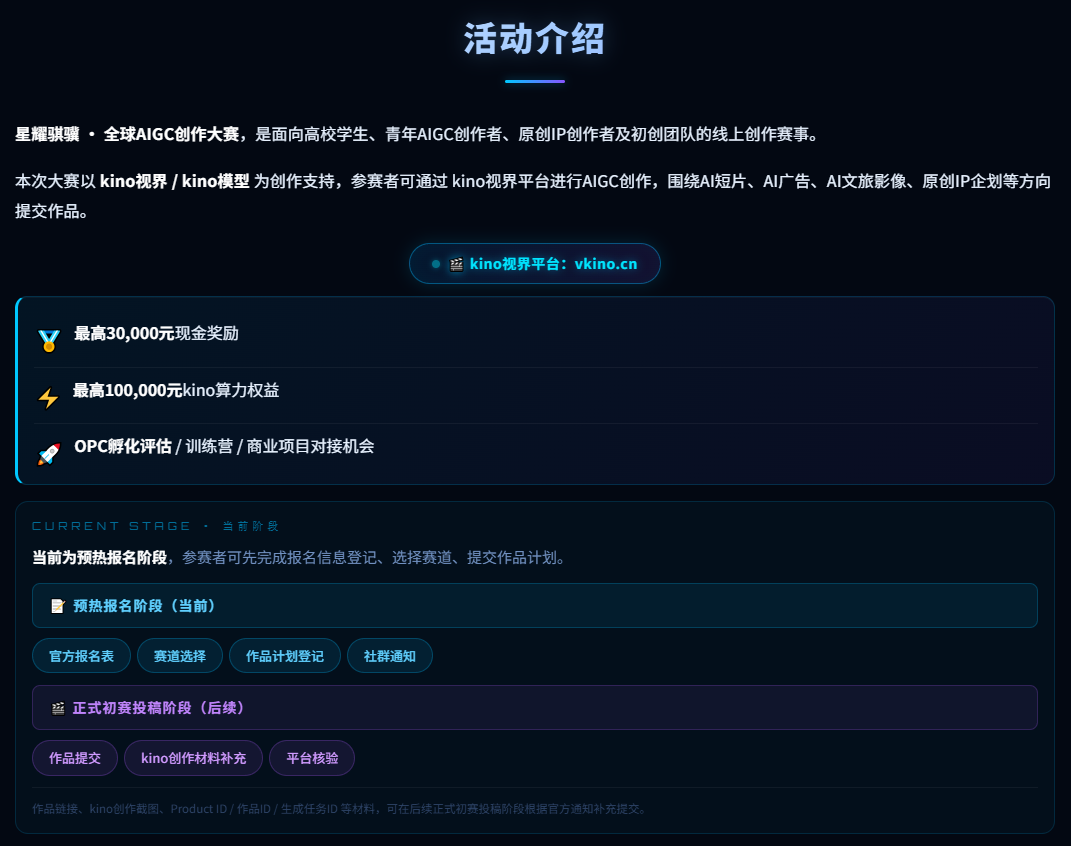1071x846 pixels.
Task: Click the medal icon beside 30,000元现金奖励
Action: [x=48, y=340]
